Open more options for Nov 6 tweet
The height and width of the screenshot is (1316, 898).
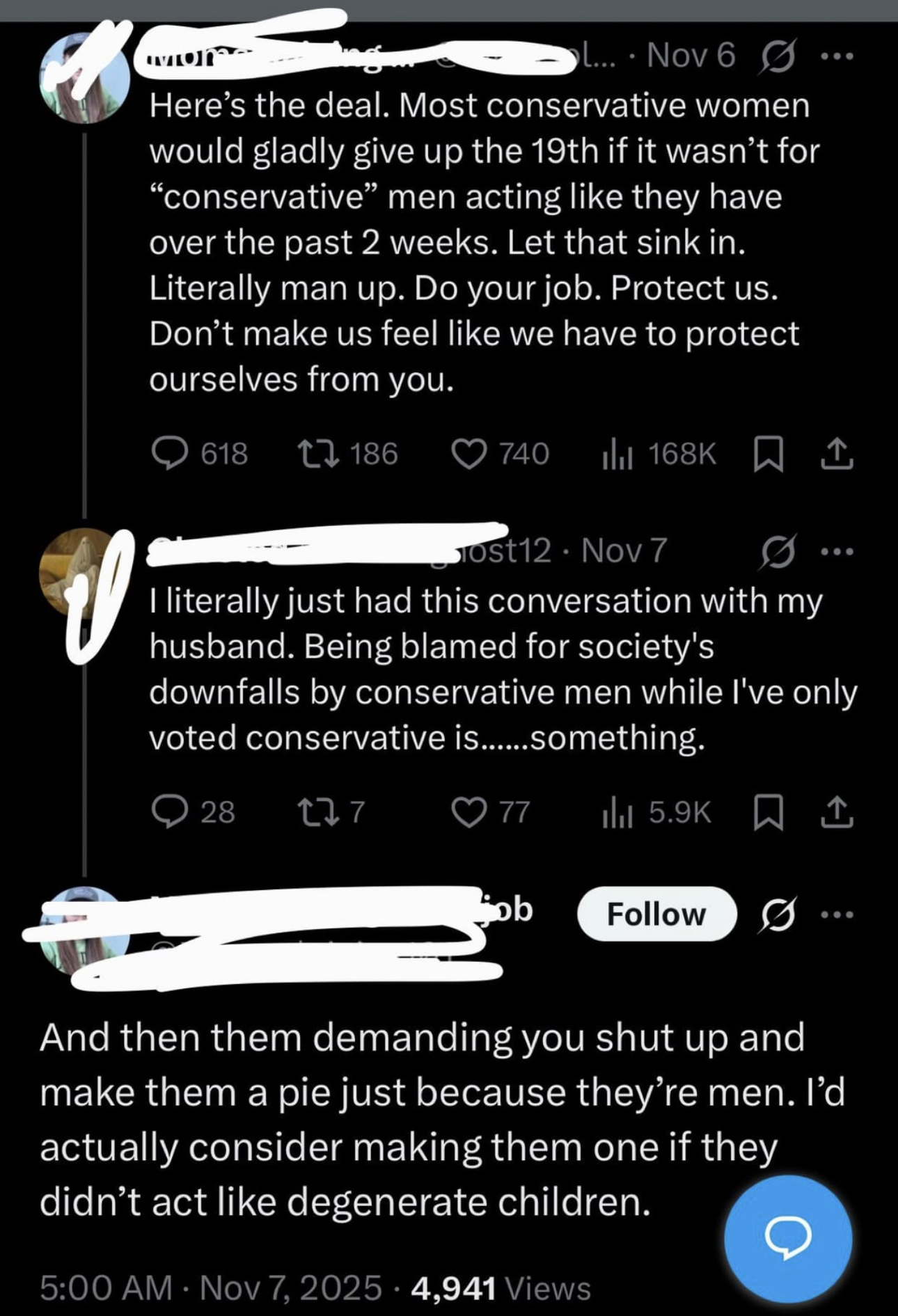click(x=836, y=56)
